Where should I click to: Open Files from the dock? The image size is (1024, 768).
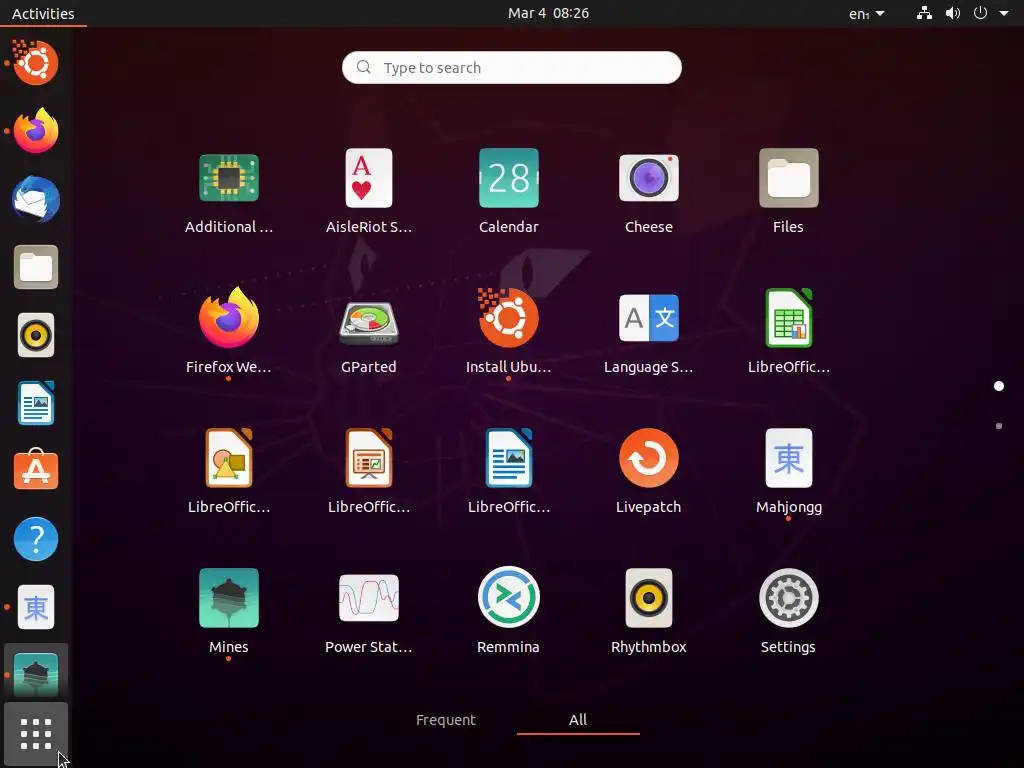36,267
